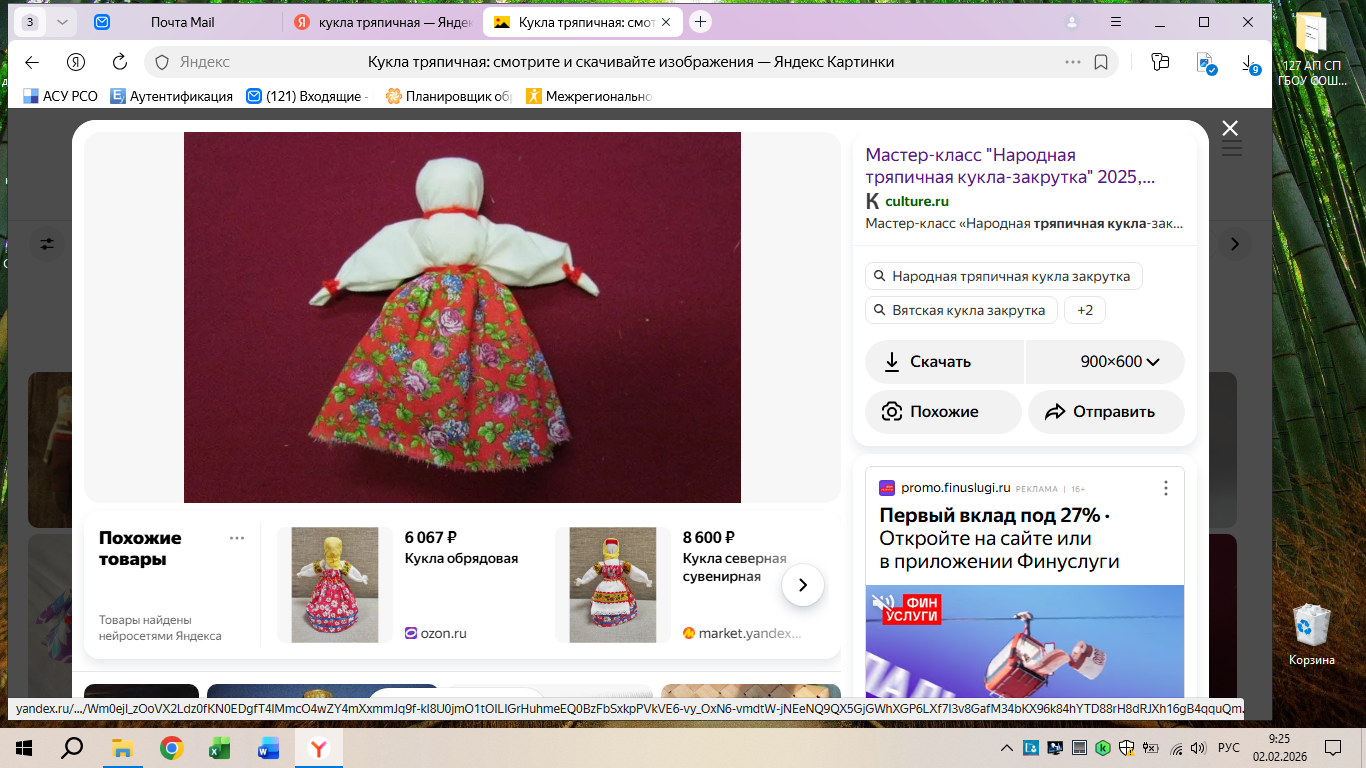Switch to the Почта Mail tab
This screenshot has width=1366, height=768.
click(182, 22)
